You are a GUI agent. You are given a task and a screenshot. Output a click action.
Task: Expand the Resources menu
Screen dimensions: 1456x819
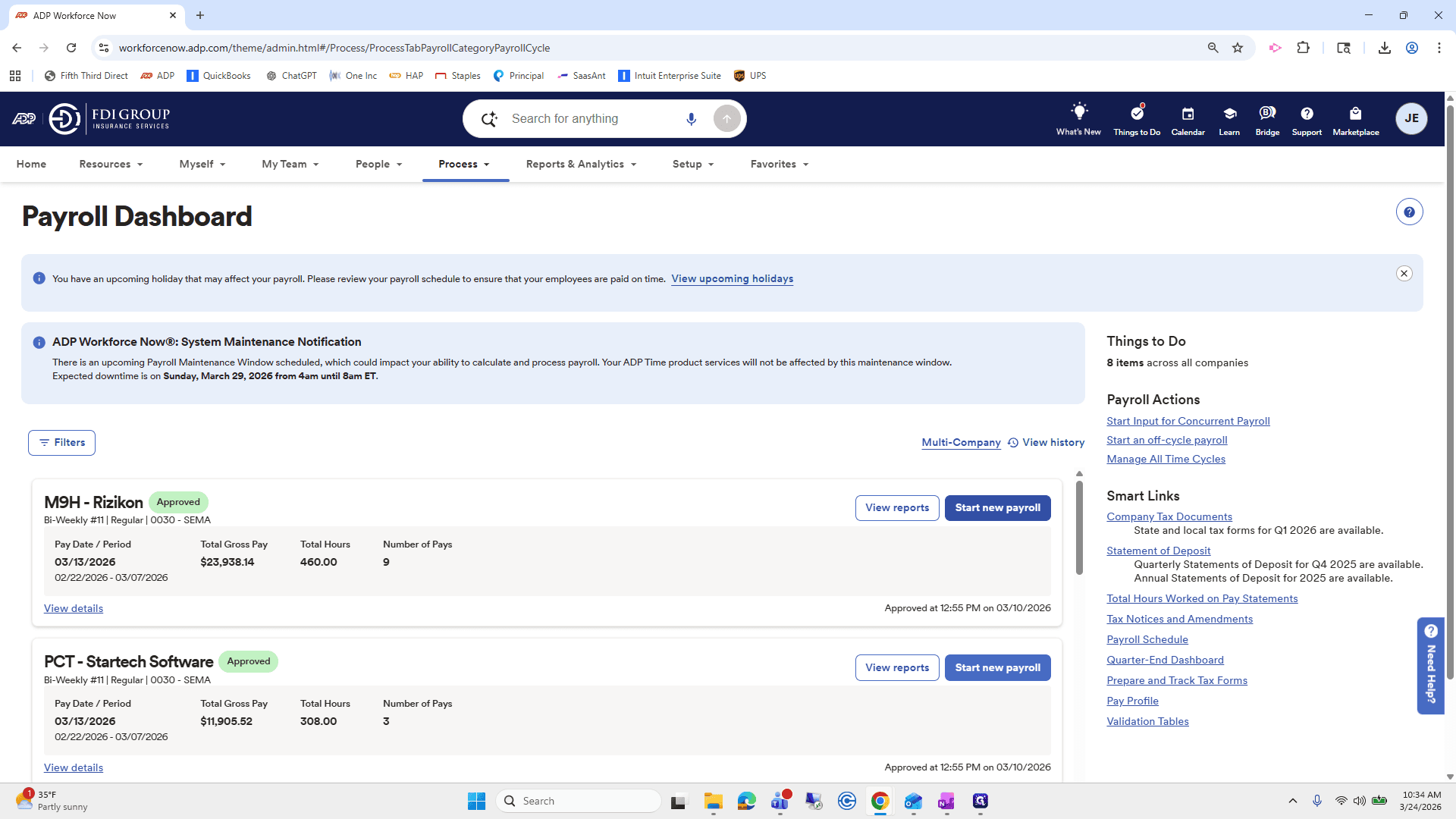pyautogui.click(x=111, y=165)
